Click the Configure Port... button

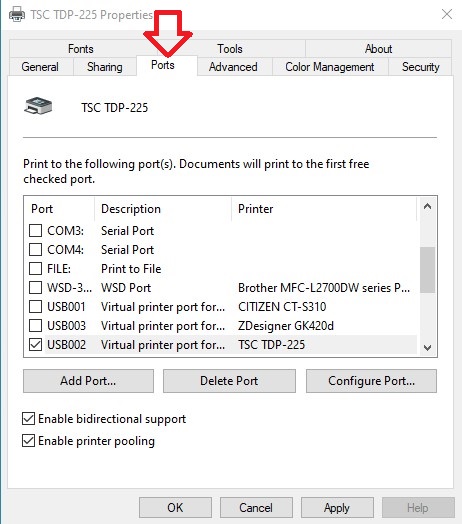point(371,381)
